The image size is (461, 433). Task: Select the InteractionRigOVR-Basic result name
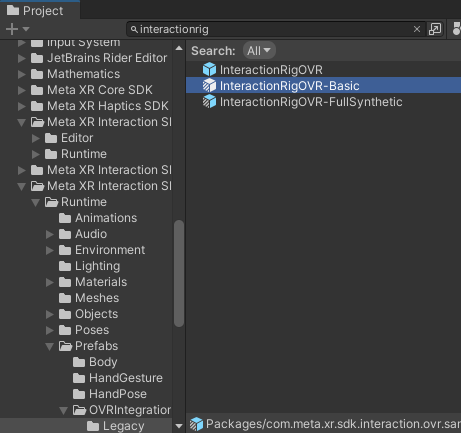(x=290, y=86)
